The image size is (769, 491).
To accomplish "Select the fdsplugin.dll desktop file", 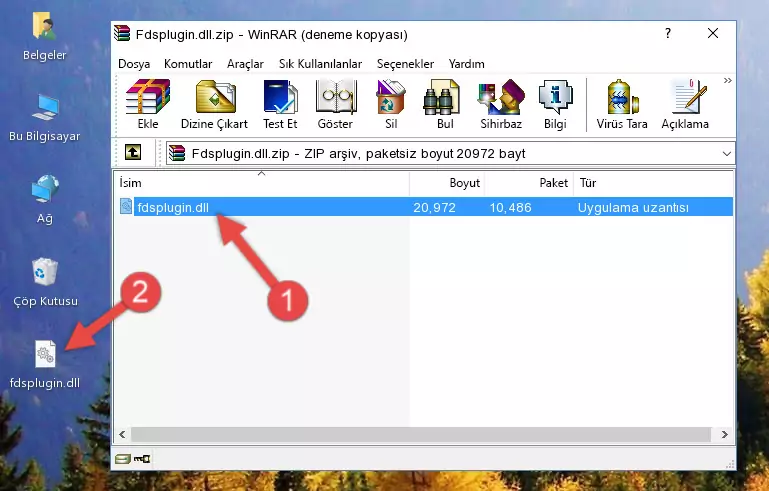I will point(45,364).
